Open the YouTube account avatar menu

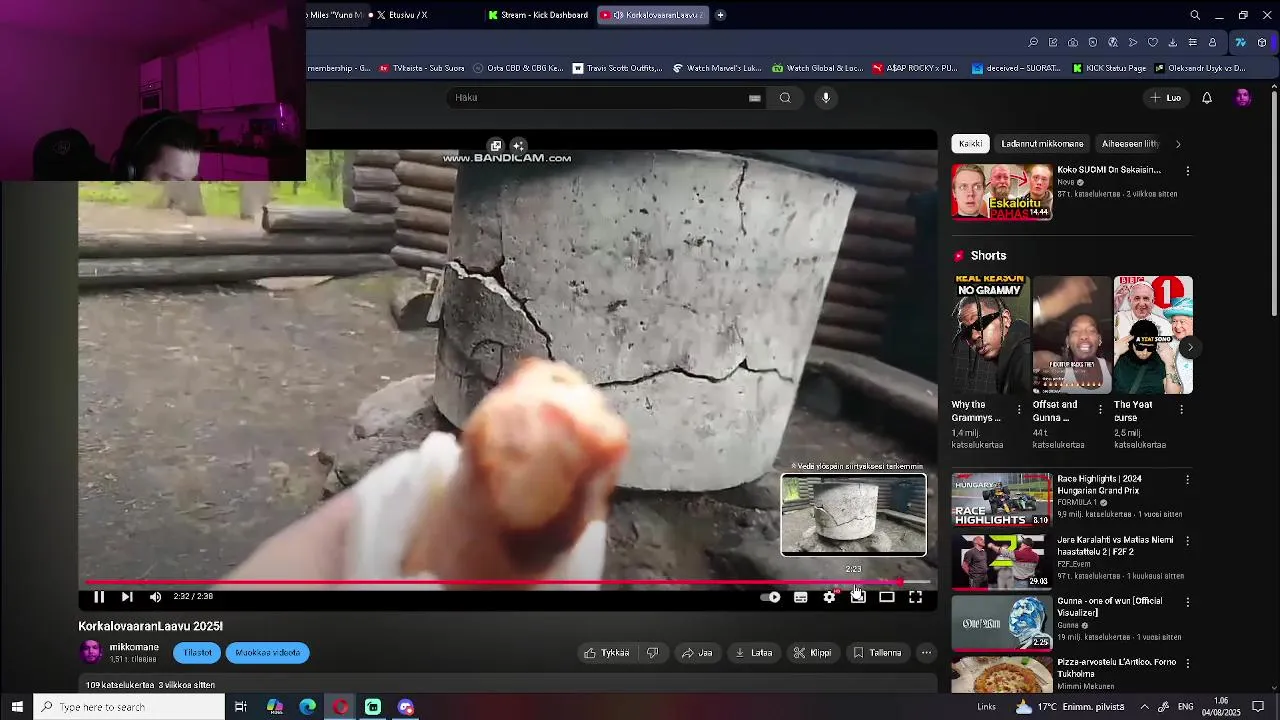(x=1243, y=98)
